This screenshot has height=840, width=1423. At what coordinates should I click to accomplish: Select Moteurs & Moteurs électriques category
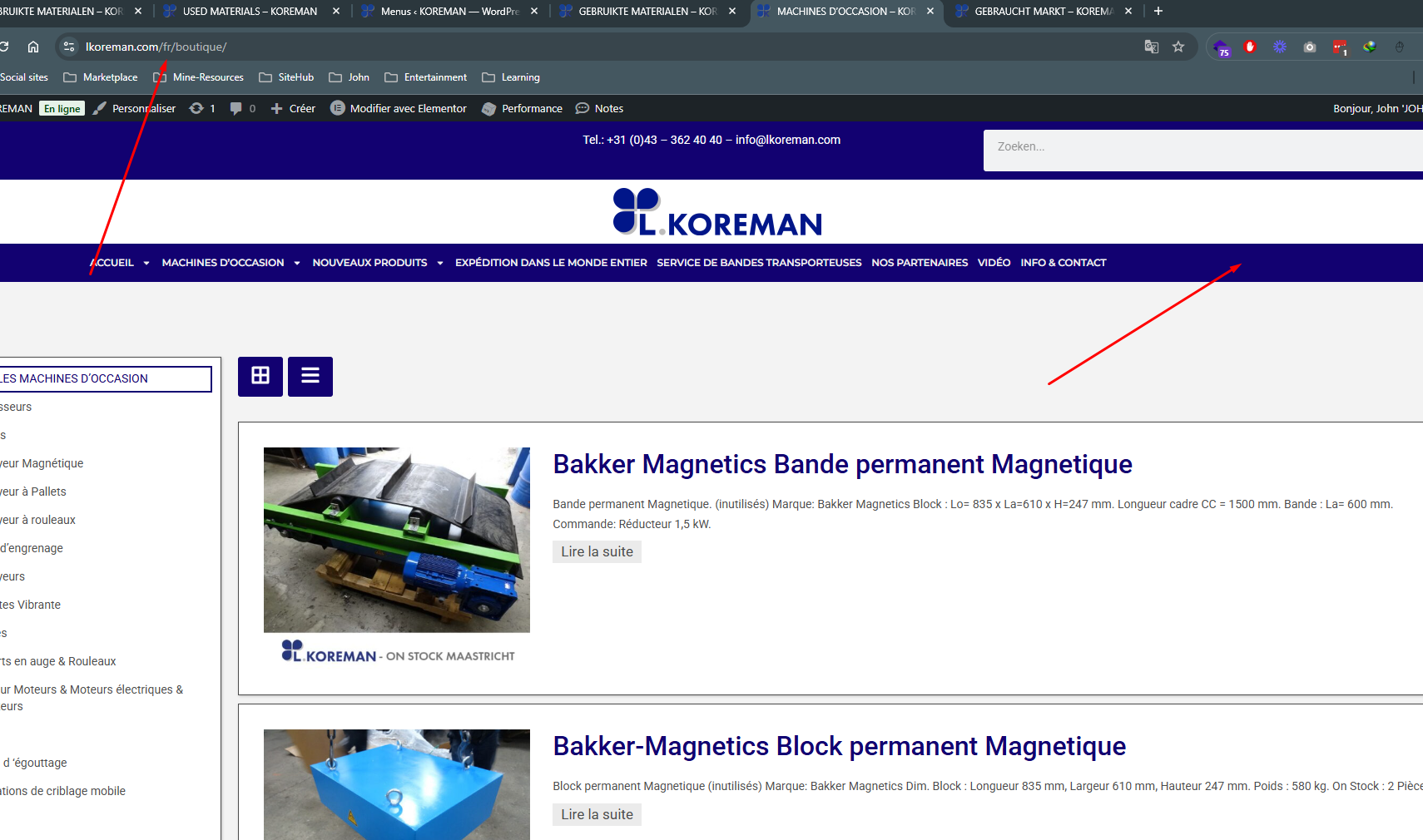coord(92,697)
